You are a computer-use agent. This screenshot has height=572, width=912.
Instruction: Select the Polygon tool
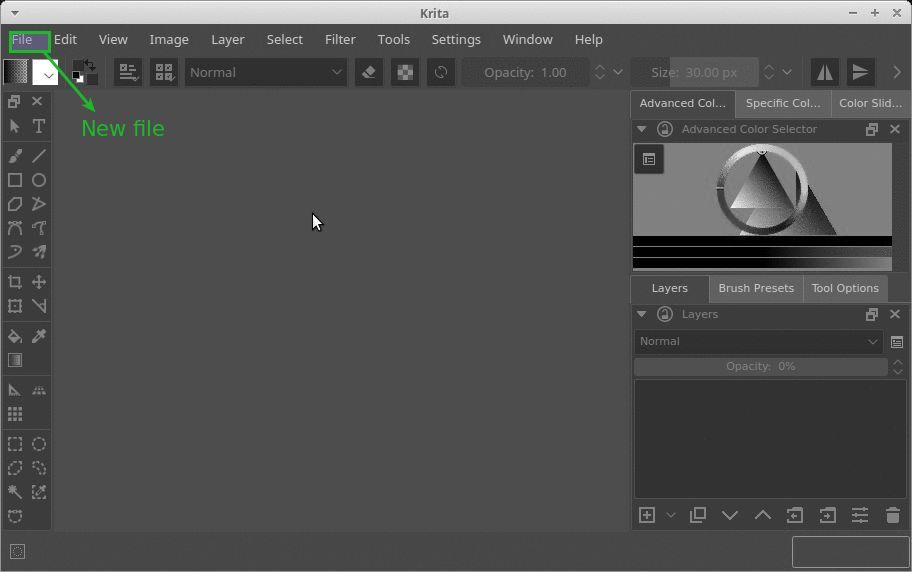pyautogui.click(x=15, y=204)
